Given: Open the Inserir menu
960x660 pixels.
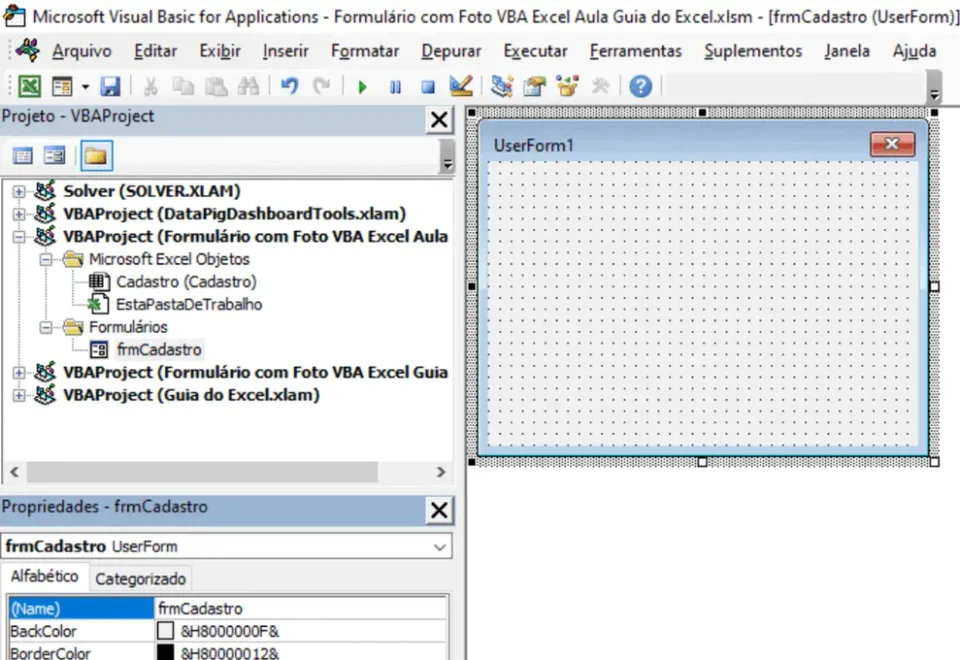Looking at the screenshot, I should coord(285,51).
